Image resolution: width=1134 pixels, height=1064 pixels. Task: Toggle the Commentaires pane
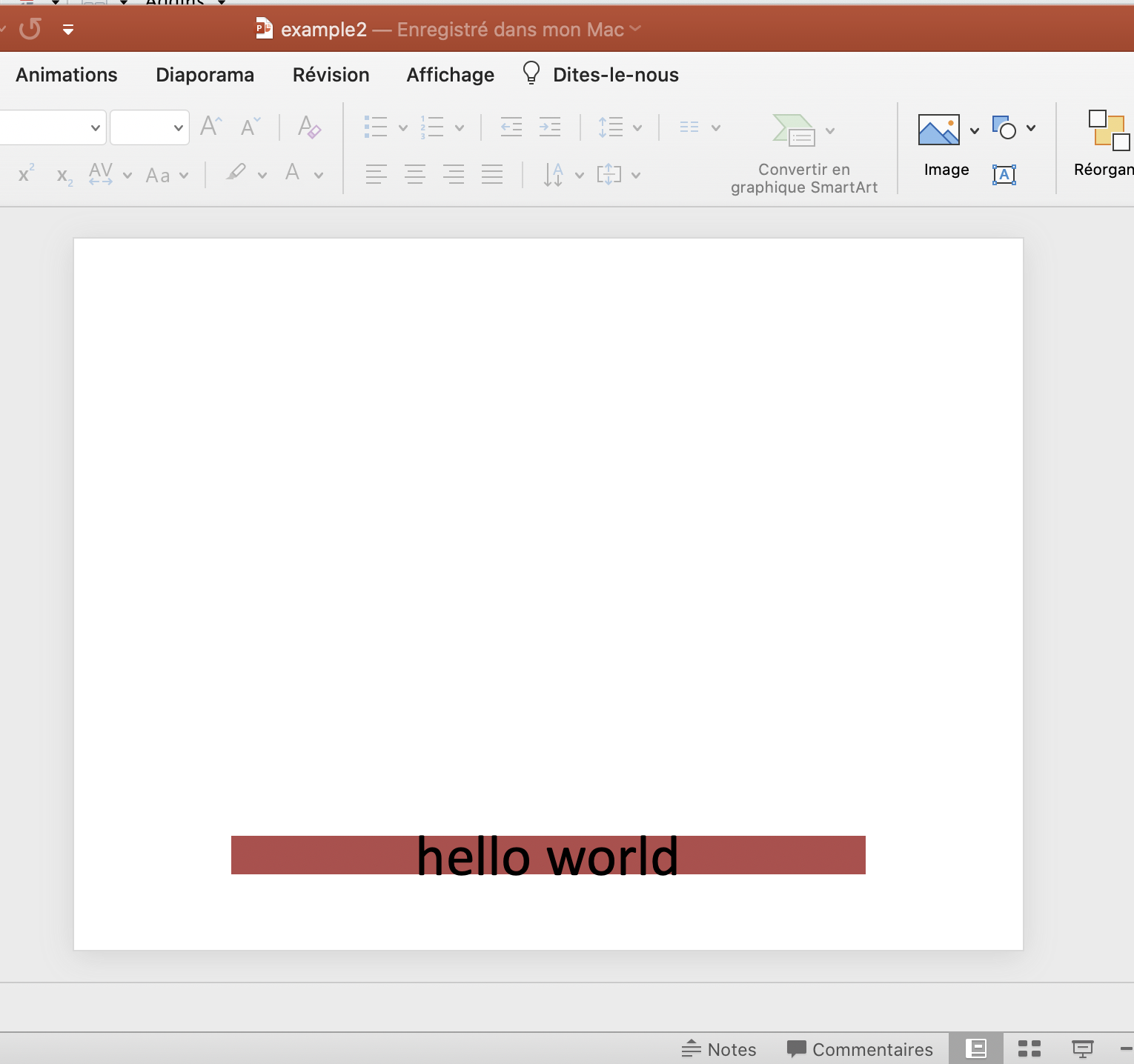tap(860, 1048)
